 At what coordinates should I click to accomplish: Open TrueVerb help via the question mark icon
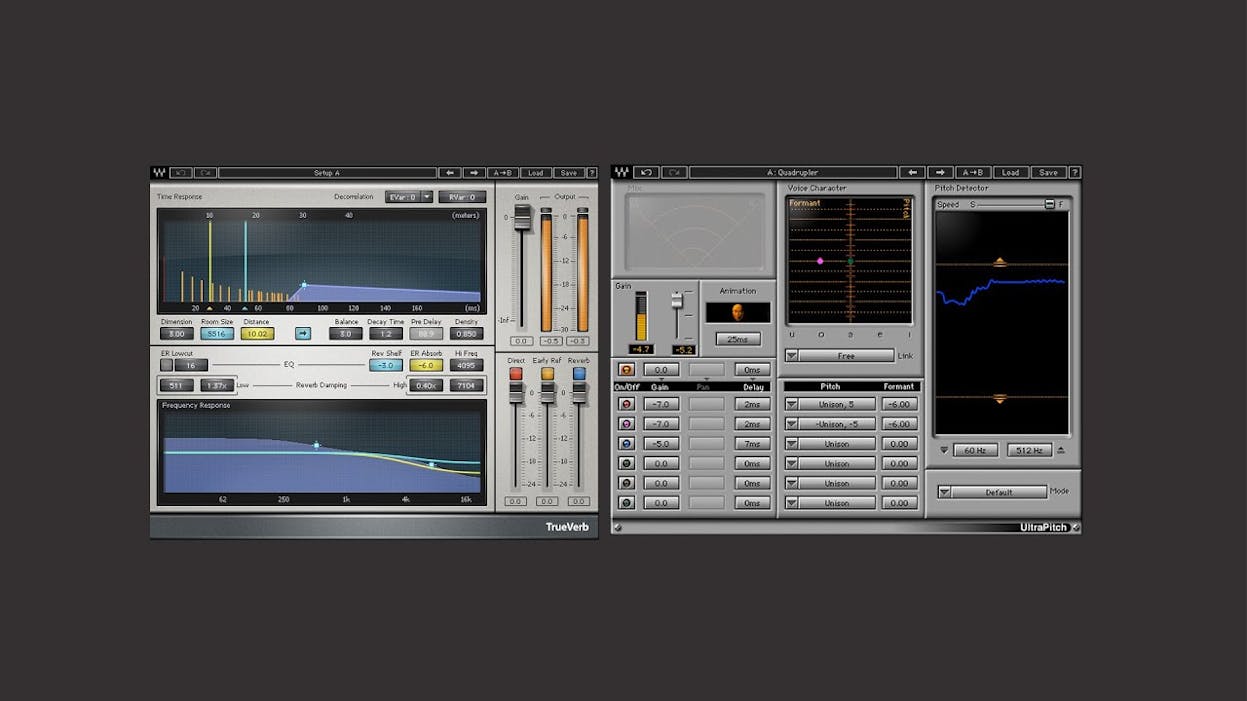point(591,172)
